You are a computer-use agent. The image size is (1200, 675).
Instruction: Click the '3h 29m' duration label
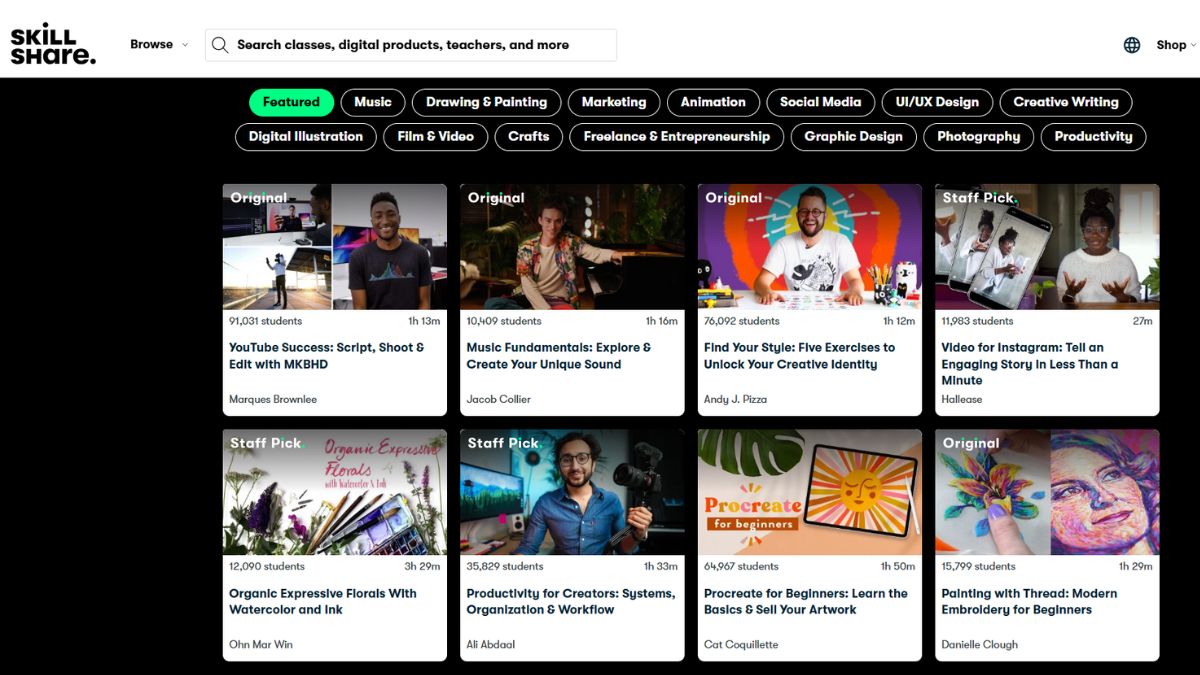point(423,567)
